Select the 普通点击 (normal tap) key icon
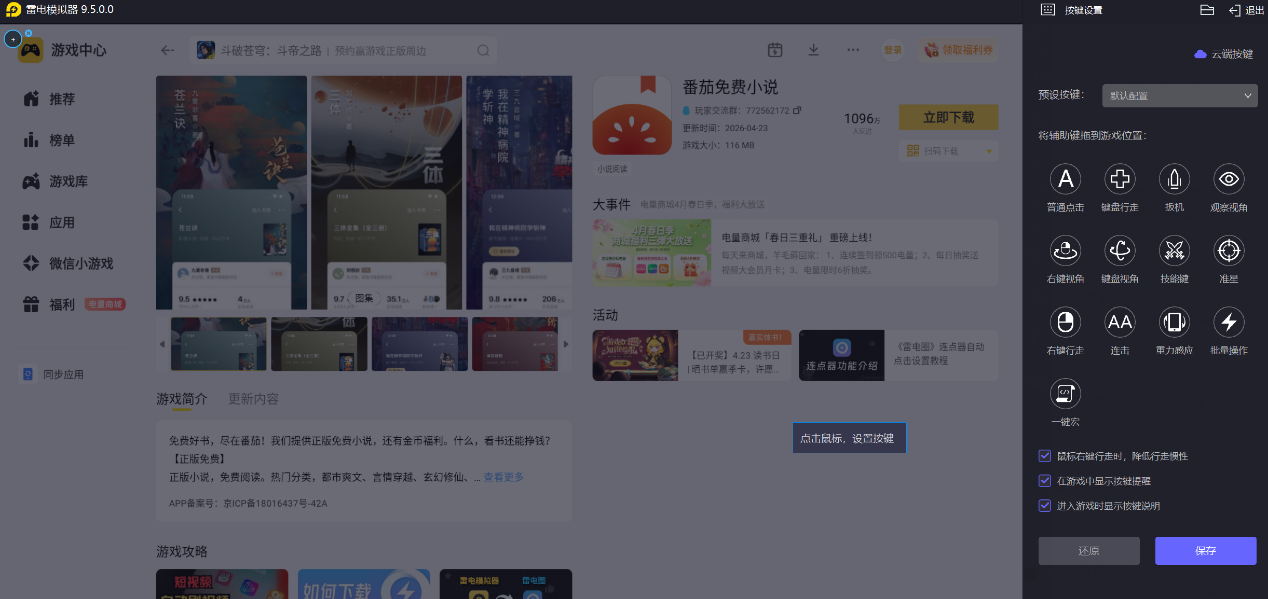This screenshot has height=599, width=1268. (x=1065, y=179)
